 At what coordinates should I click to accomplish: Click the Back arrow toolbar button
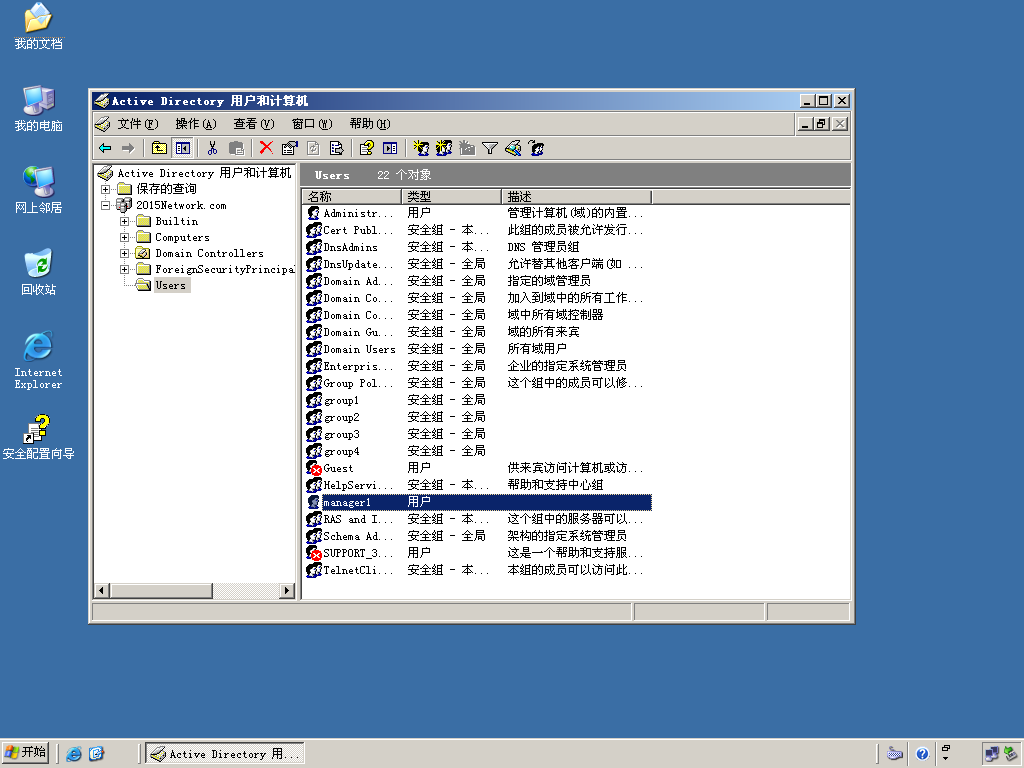105,148
